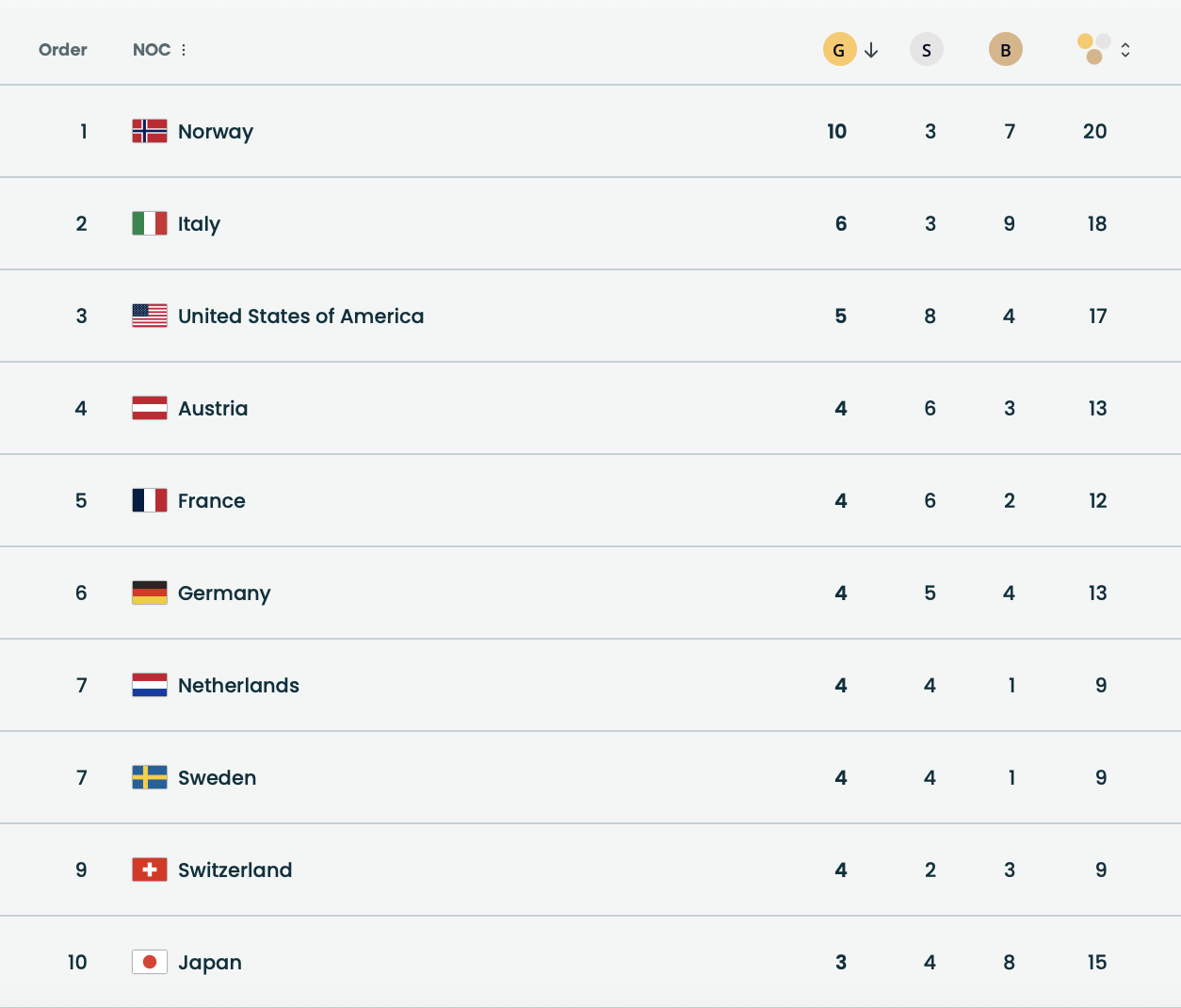The width and height of the screenshot is (1181, 1008).
Task: Click the Order column header
Action: (63, 50)
